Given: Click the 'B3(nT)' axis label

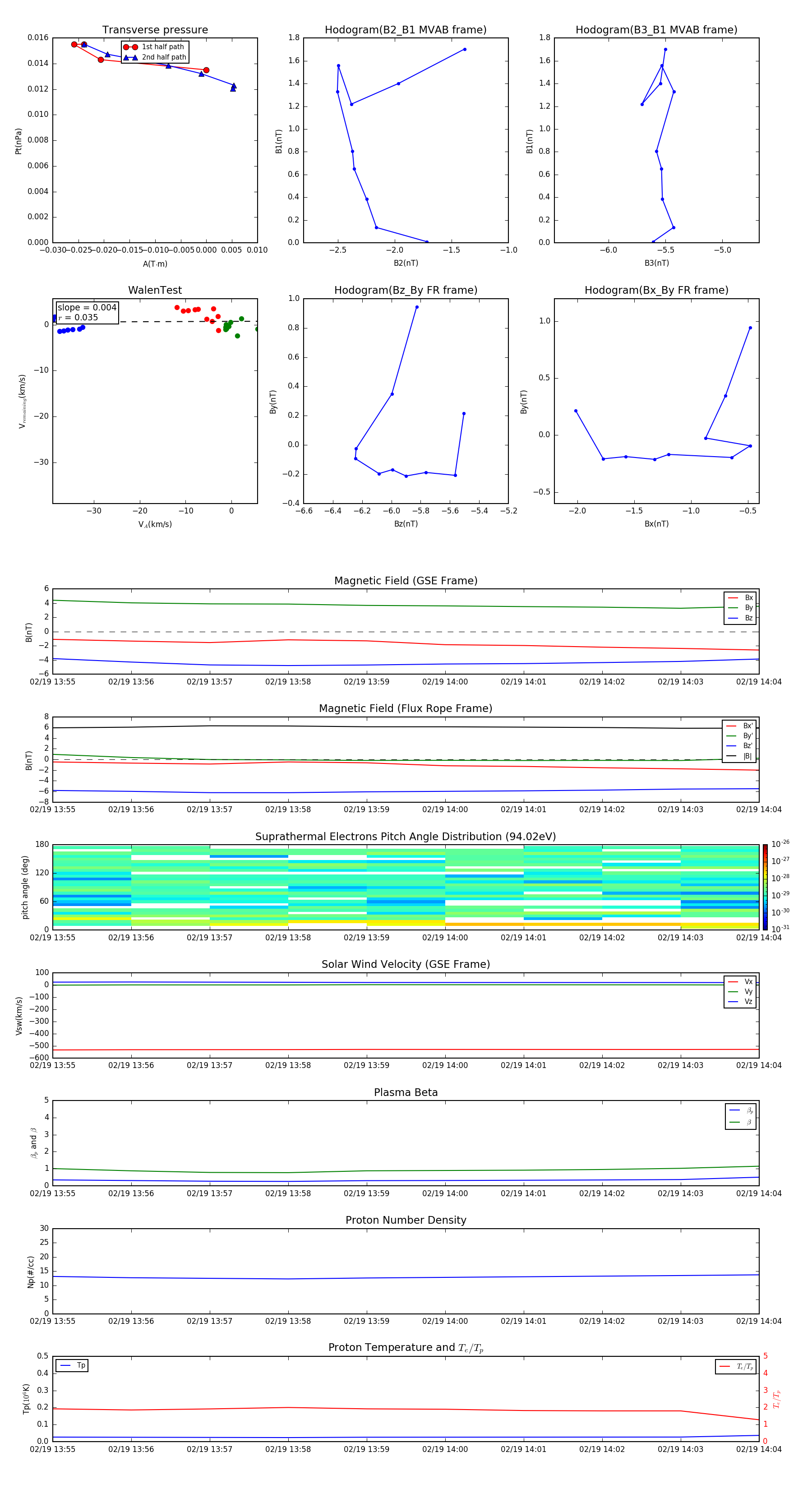Looking at the screenshot, I should pyautogui.click(x=656, y=263).
